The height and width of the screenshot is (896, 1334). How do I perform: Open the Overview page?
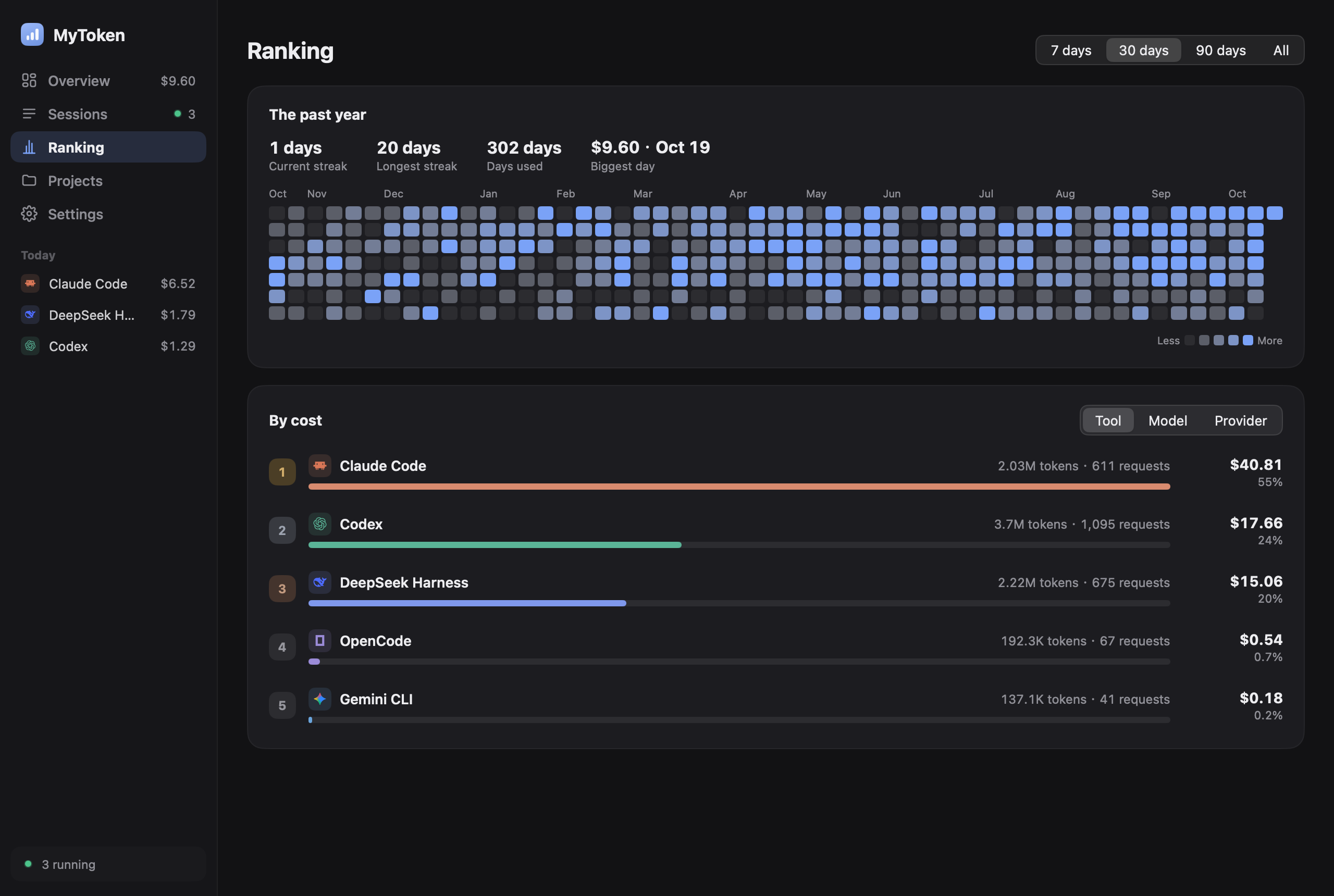pyautogui.click(x=108, y=81)
